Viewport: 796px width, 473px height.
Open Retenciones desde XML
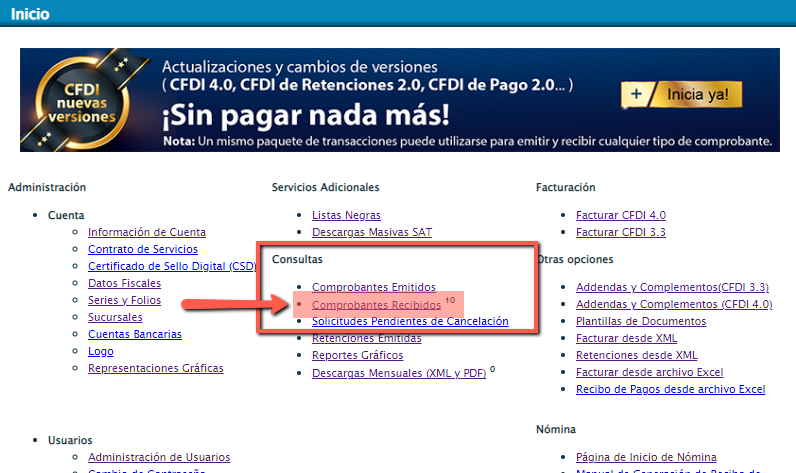click(637, 355)
